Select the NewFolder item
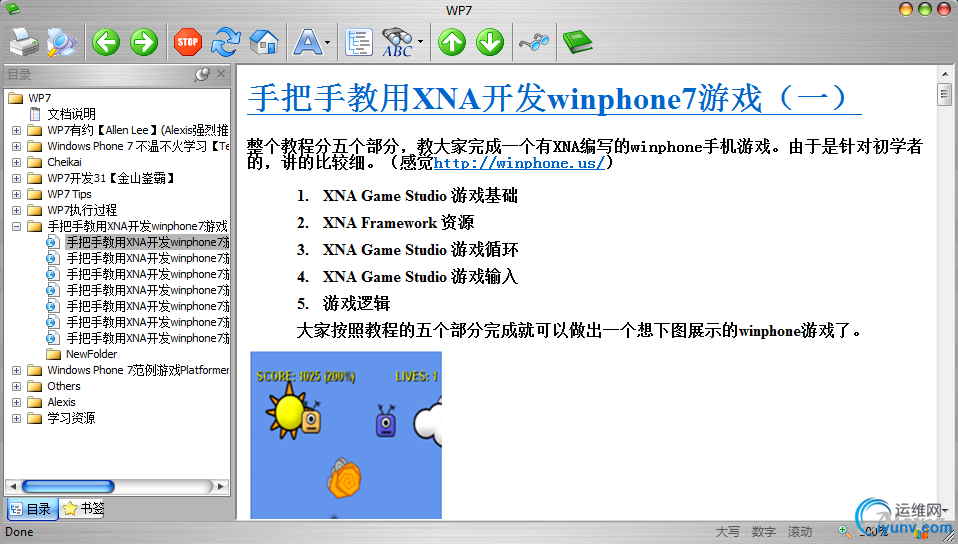 pyautogui.click(x=91, y=354)
